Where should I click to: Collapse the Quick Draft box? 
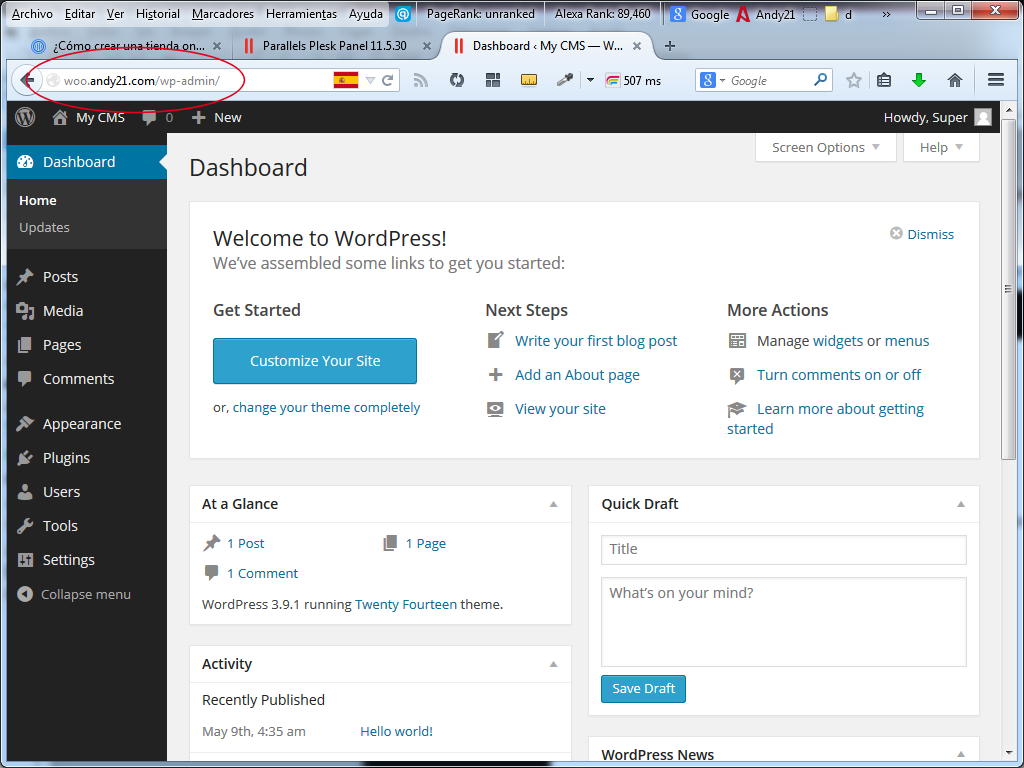pyautogui.click(x=961, y=504)
